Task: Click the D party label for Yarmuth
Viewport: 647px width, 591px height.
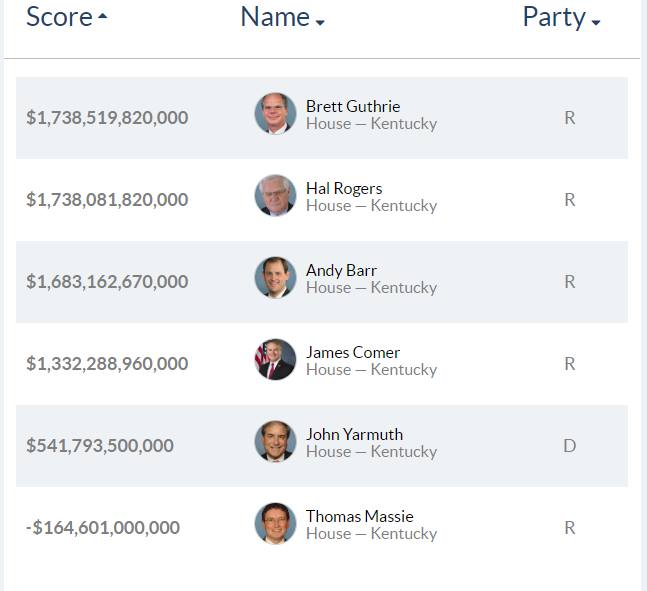Action: pyautogui.click(x=569, y=446)
